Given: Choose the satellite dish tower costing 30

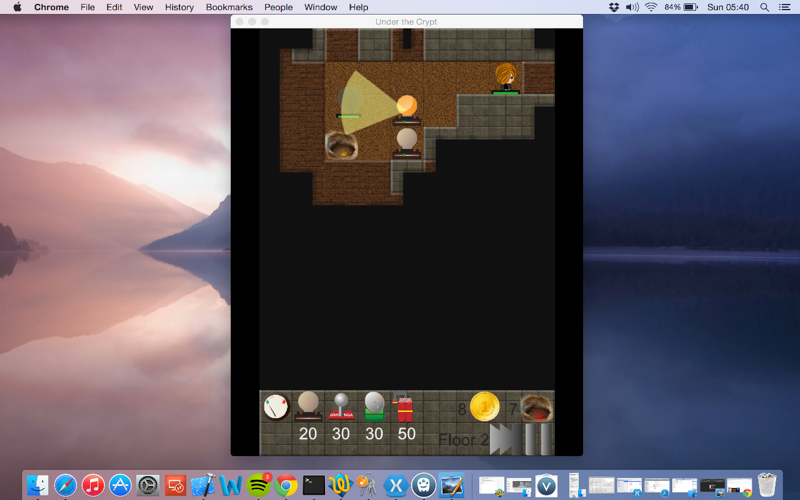Looking at the screenshot, I should tap(374, 407).
